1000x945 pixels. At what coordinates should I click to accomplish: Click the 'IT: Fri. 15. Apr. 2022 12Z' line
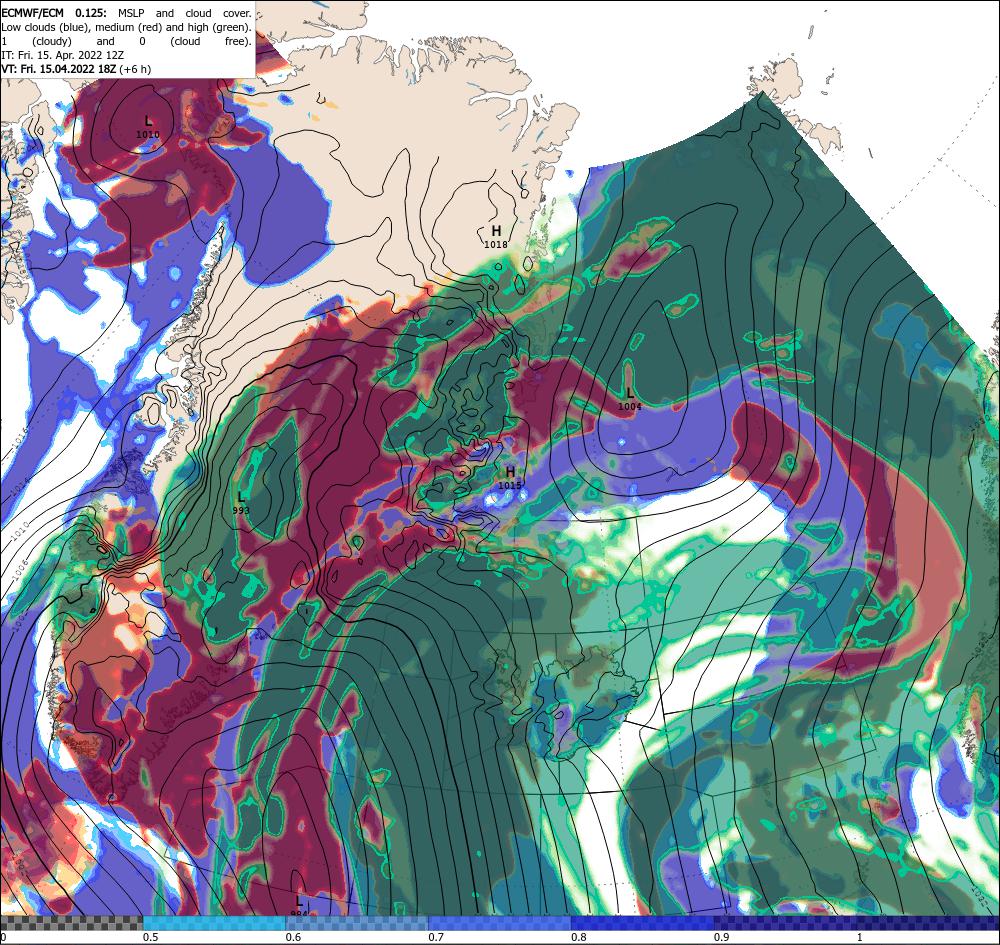coord(62,55)
